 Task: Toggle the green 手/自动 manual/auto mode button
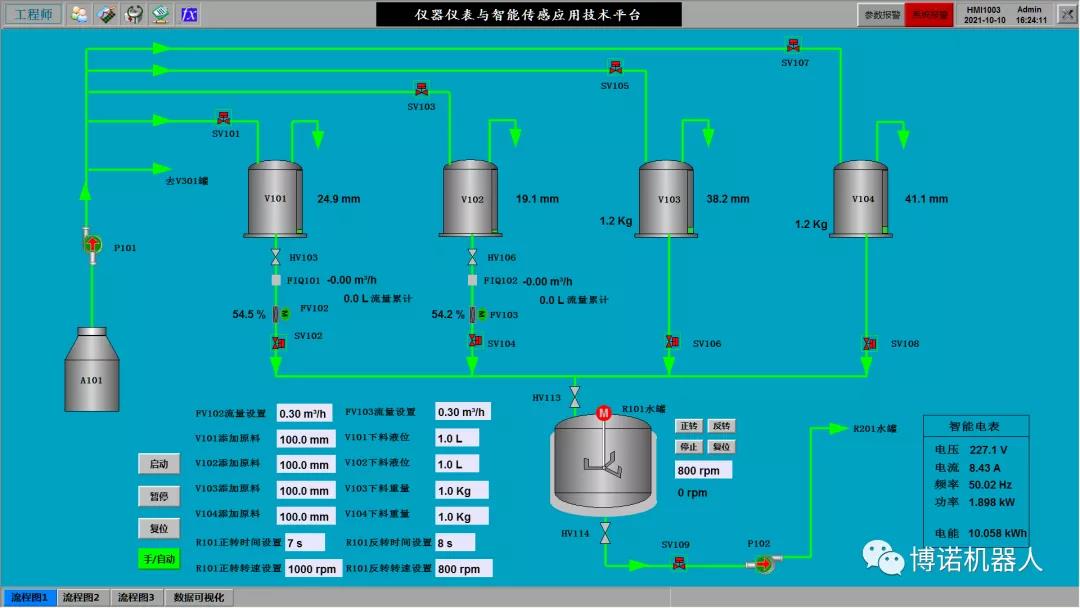click(159, 559)
